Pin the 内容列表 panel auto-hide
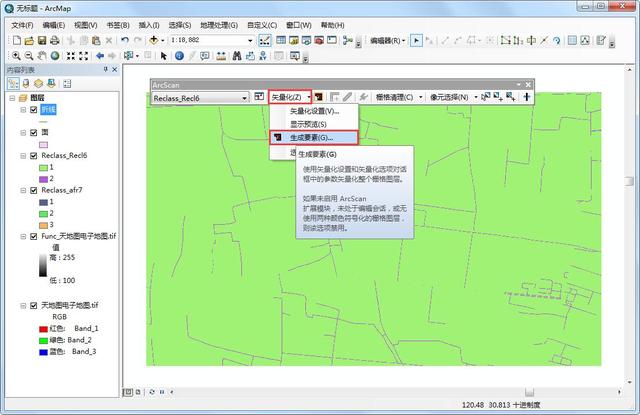 pyautogui.click(x=105, y=70)
